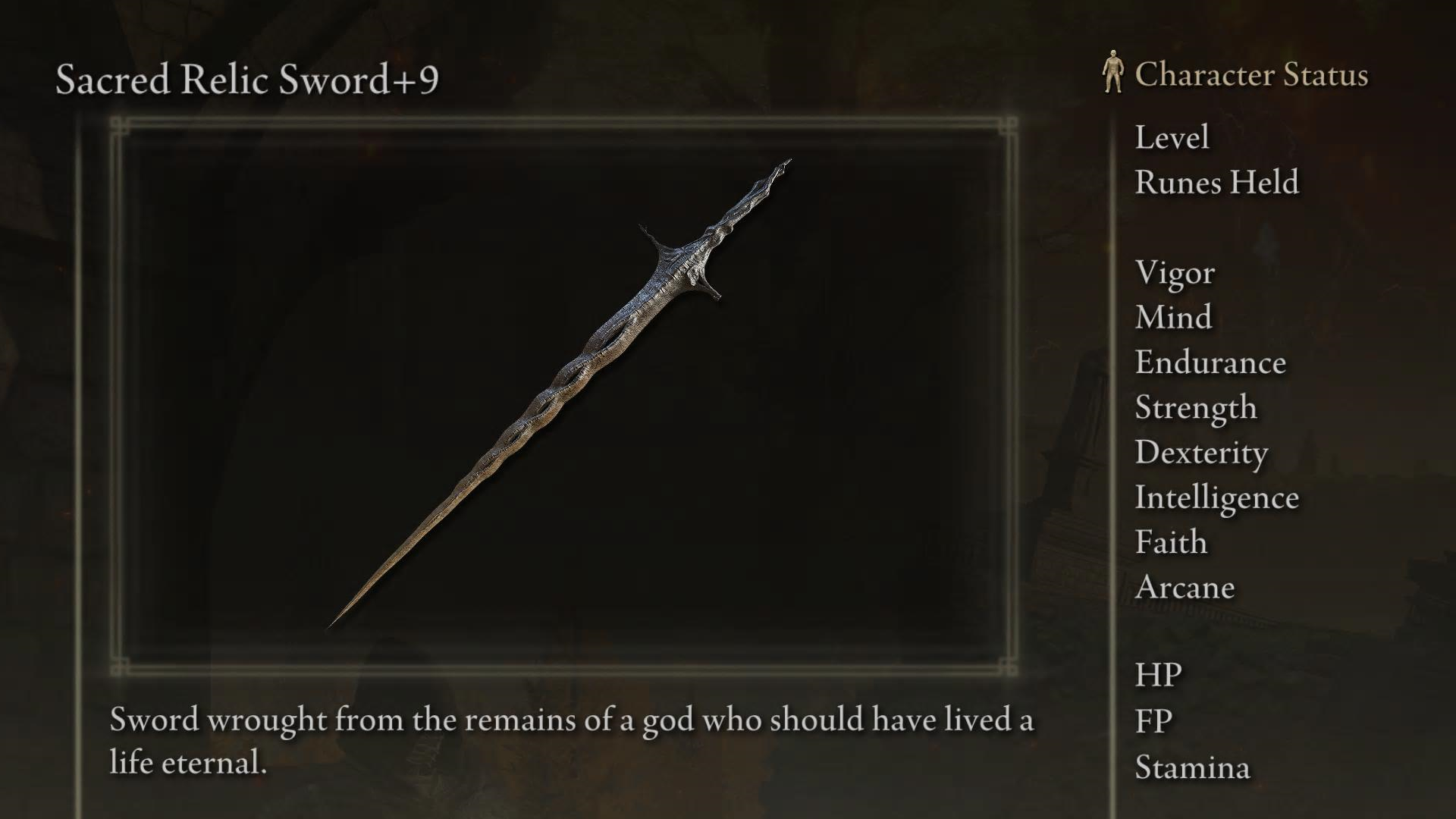This screenshot has height=819, width=1456.
Task: Pick the Endurance attribute
Action: (x=1210, y=362)
